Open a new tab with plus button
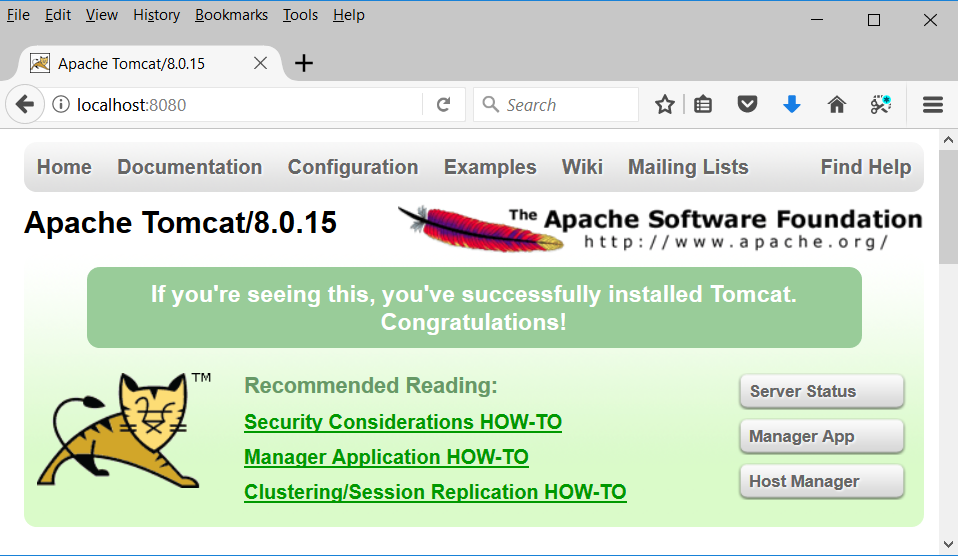 coord(304,63)
